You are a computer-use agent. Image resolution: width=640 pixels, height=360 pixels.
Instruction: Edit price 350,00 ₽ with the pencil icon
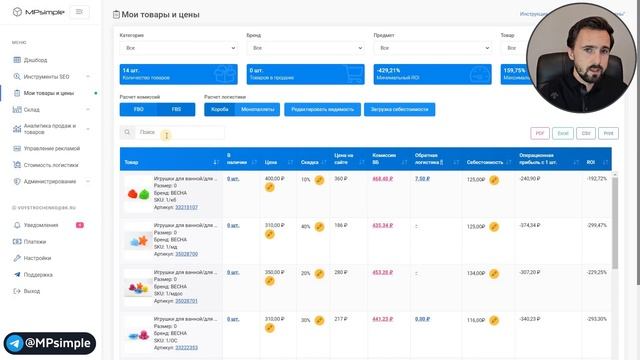[269, 281]
